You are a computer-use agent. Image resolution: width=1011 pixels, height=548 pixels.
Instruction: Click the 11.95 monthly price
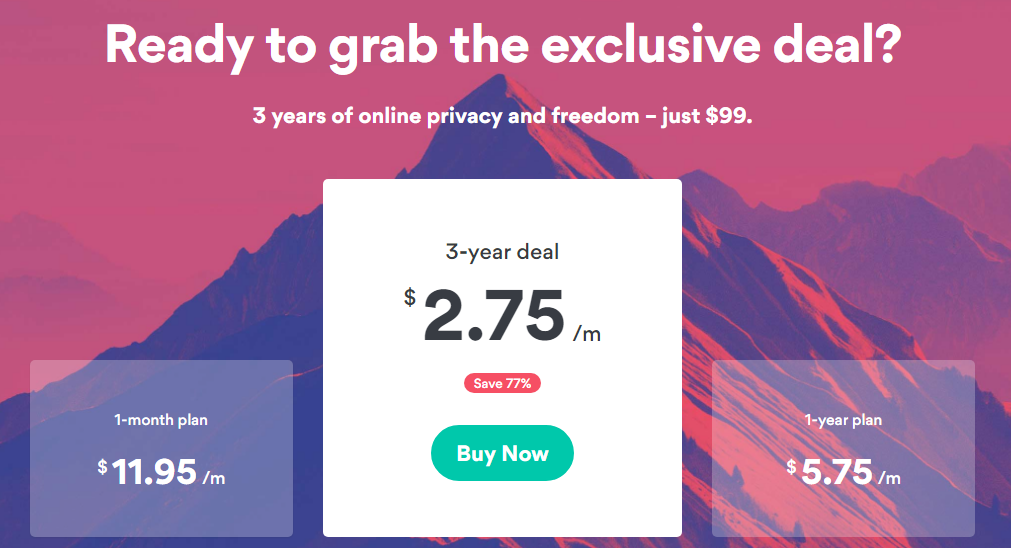coord(154,472)
